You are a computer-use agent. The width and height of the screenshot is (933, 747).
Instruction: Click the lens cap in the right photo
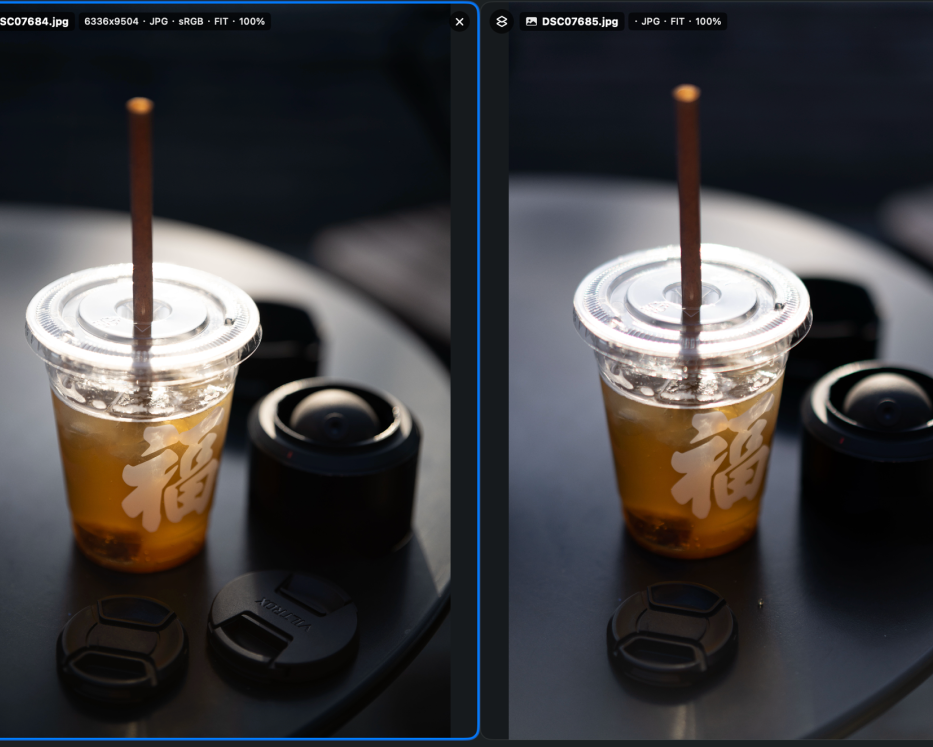point(672,633)
